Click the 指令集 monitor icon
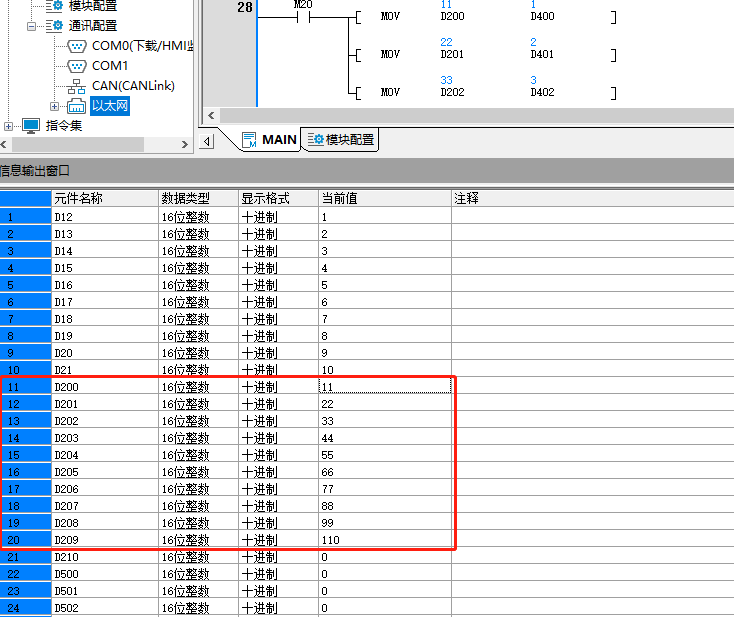The height and width of the screenshot is (617, 734). pyautogui.click(x=31, y=126)
